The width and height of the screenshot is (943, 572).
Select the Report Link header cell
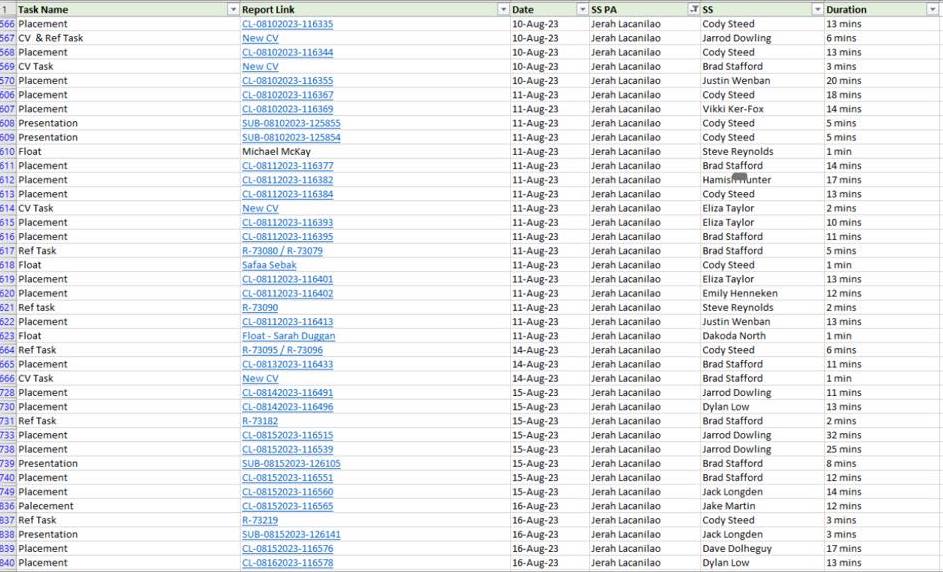375,10
